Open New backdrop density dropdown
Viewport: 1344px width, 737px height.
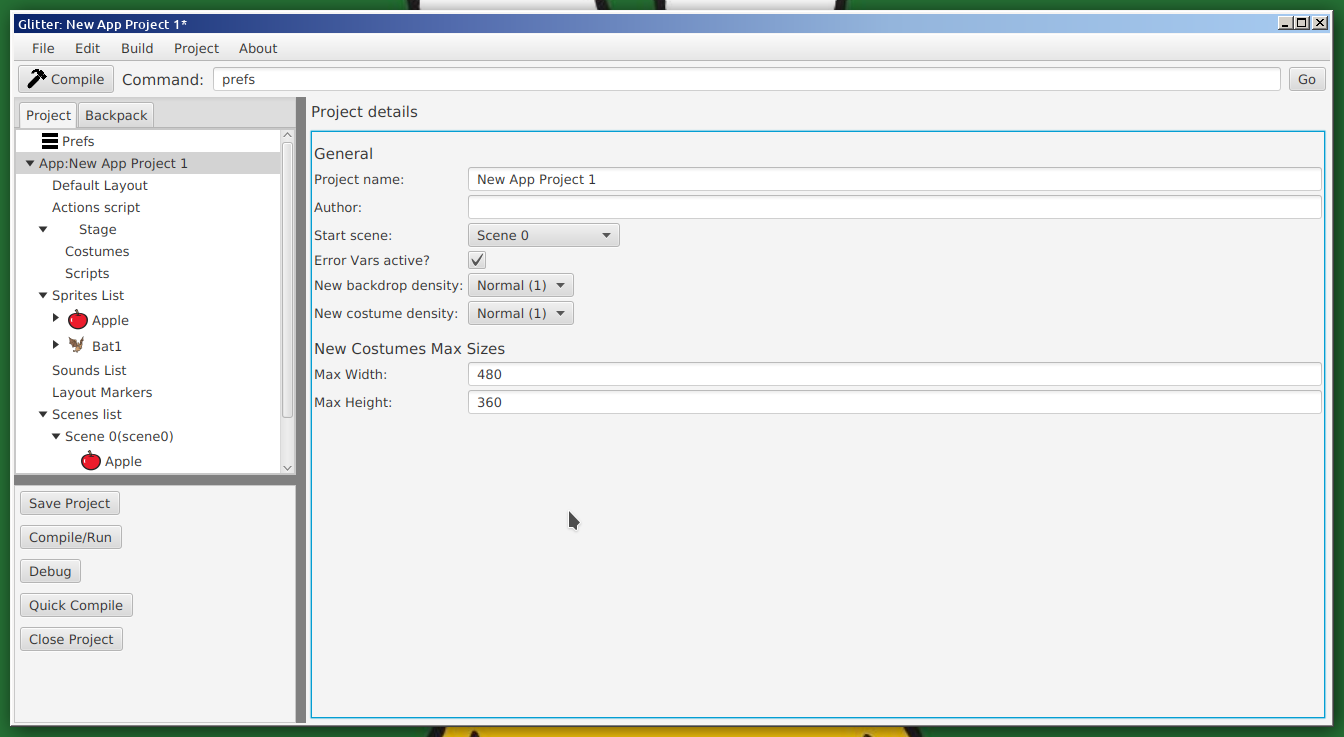520,285
